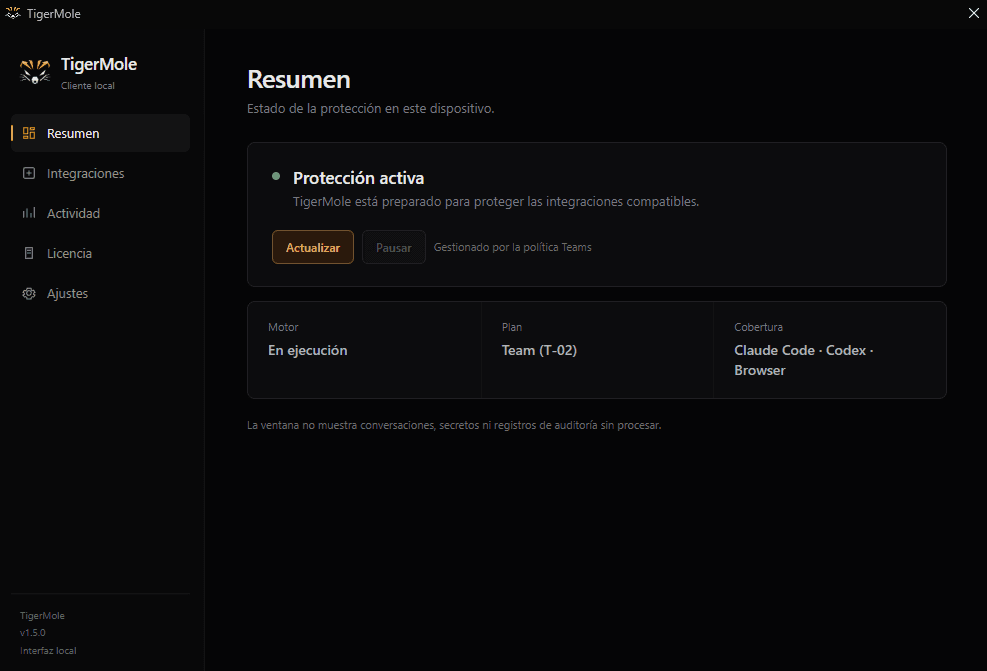Click the 'Team (T-02)' plan value
This screenshot has height=671, width=987.
[x=539, y=350]
